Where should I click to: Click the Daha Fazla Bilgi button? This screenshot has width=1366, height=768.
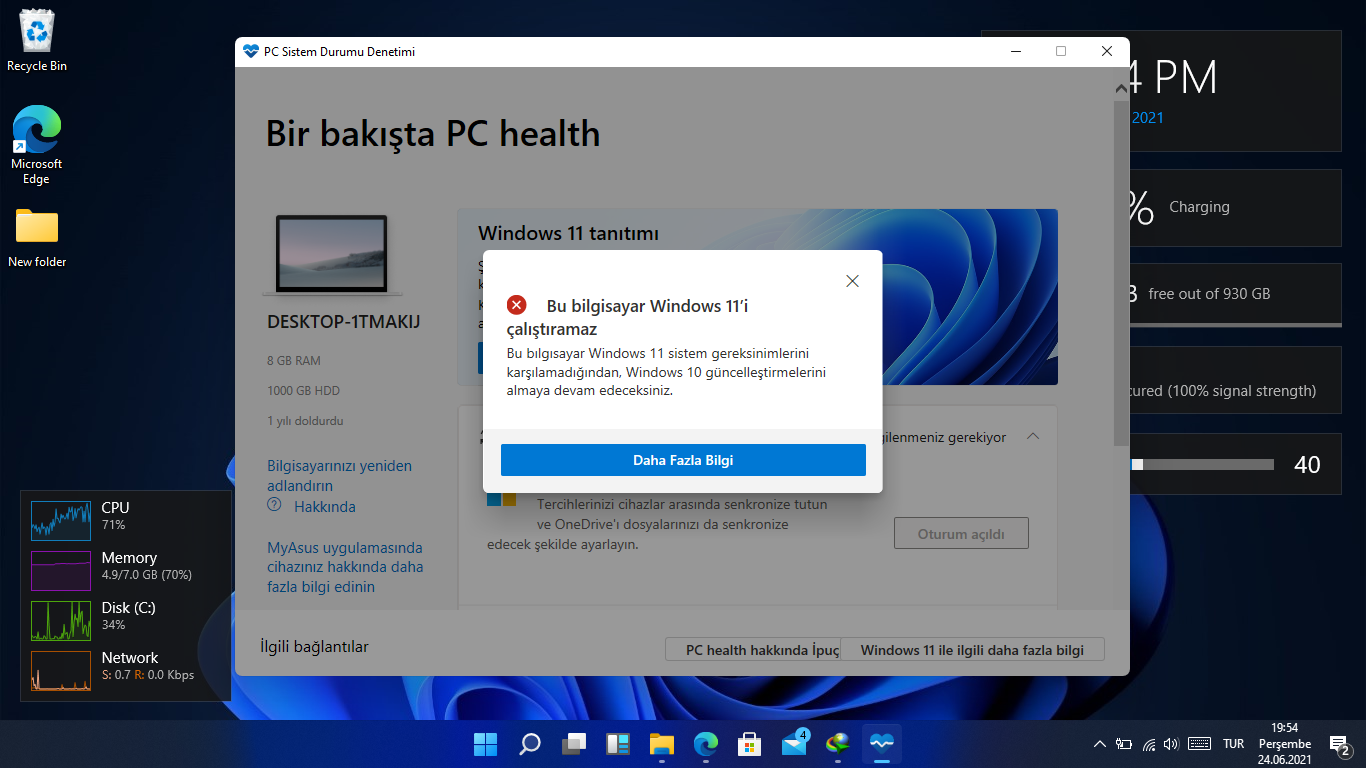[x=683, y=460]
